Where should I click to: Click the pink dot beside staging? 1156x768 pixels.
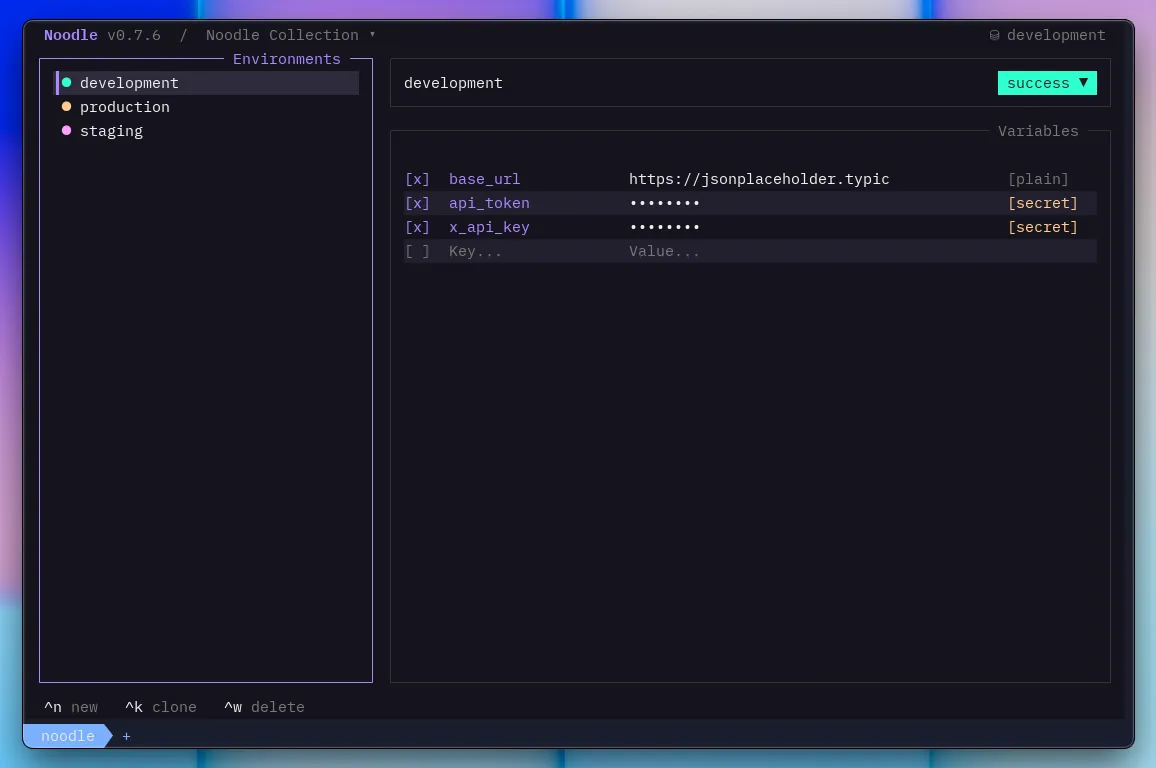coord(66,130)
